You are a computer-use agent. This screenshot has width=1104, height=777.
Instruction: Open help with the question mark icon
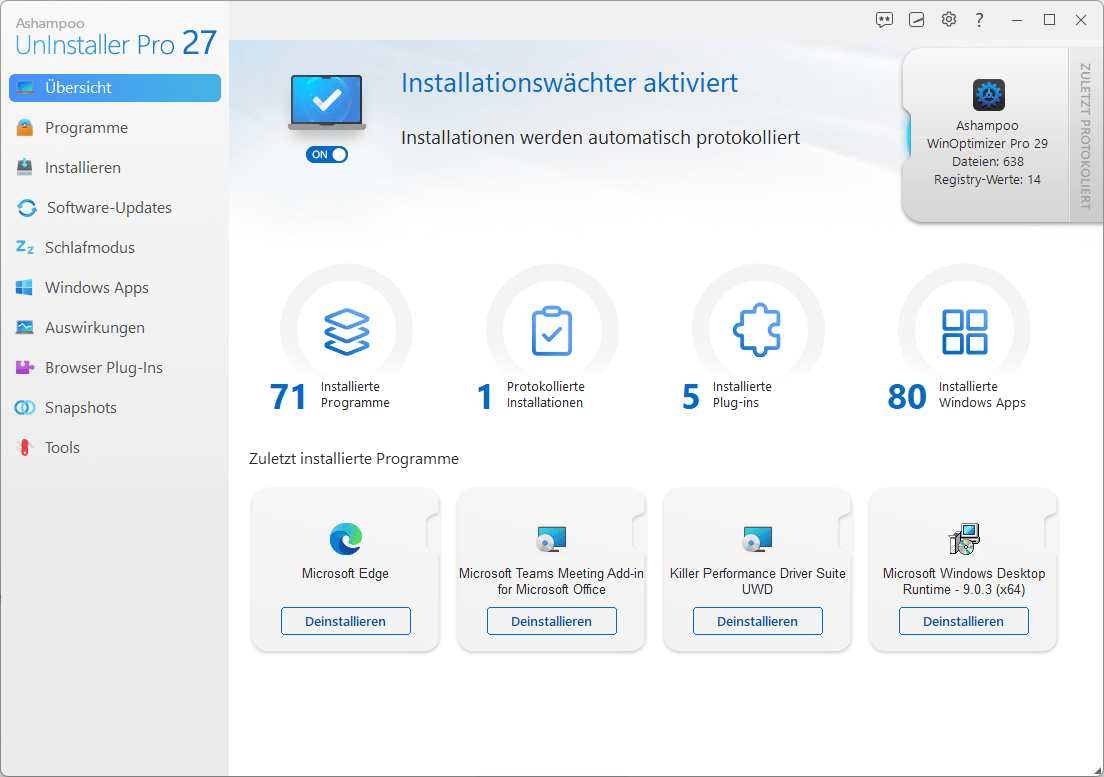(x=979, y=20)
